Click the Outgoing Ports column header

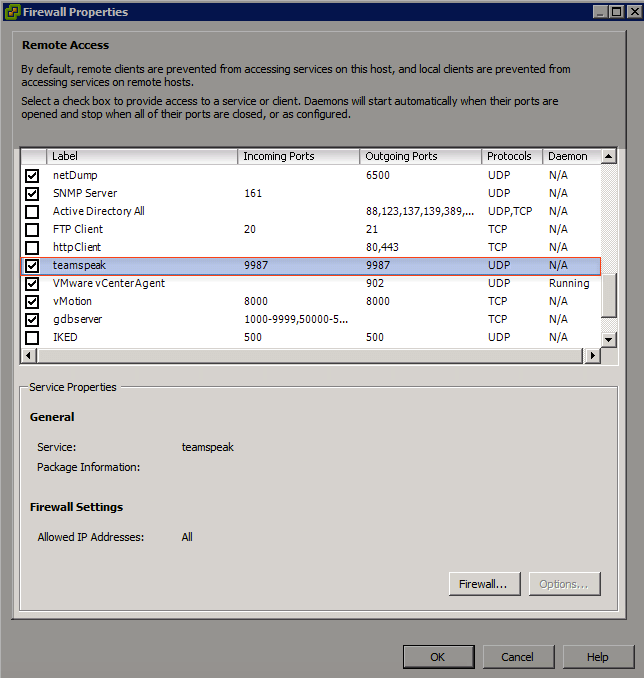point(420,157)
